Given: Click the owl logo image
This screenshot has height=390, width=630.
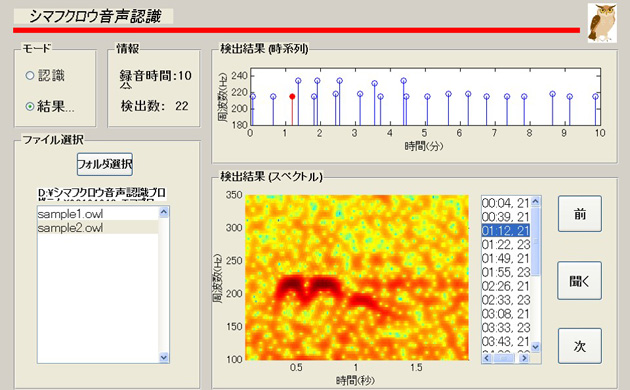Looking at the screenshot, I should pyautogui.click(x=602, y=22).
